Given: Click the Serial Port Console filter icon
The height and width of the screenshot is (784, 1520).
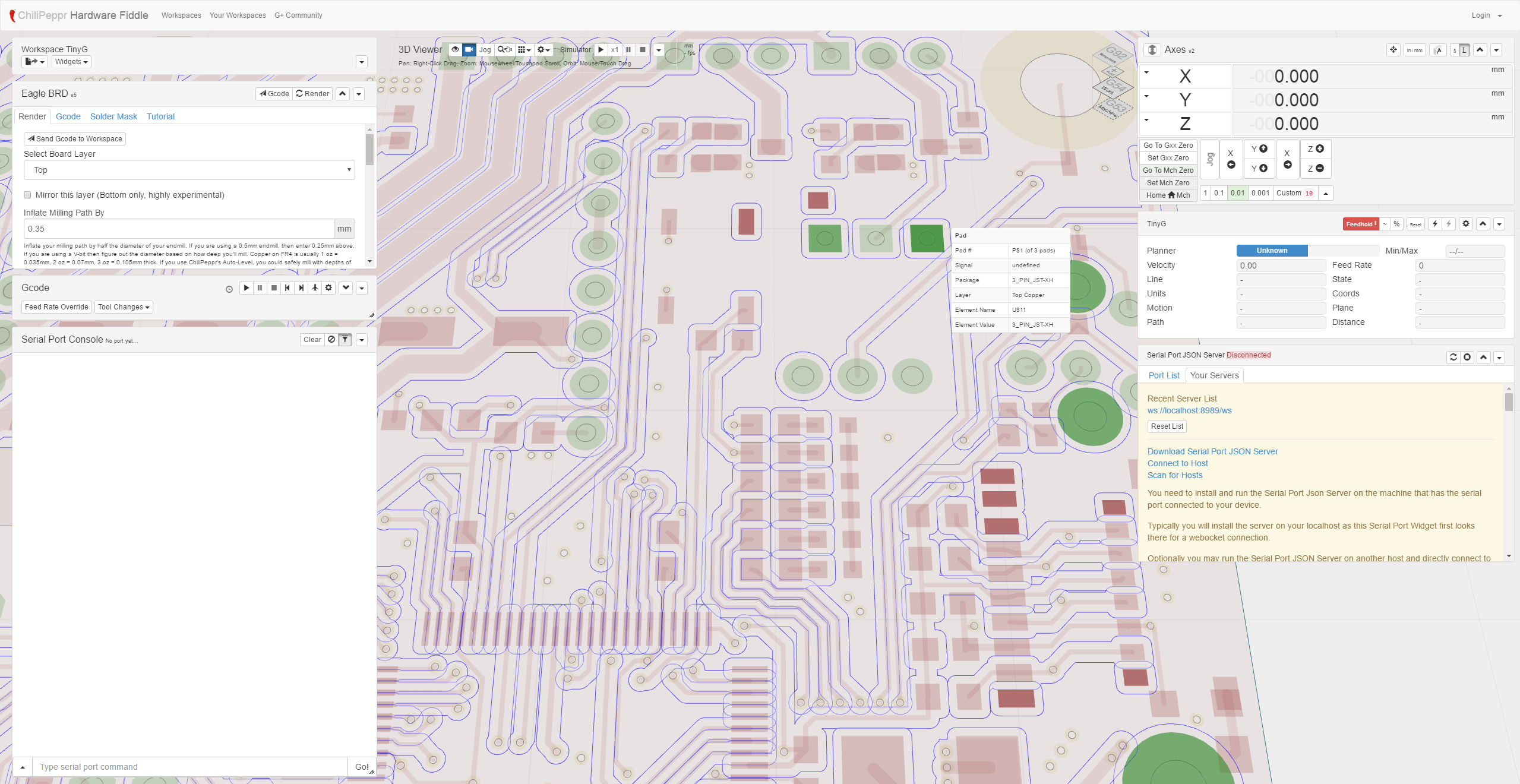Looking at the screenshot, I should [345, 340].
